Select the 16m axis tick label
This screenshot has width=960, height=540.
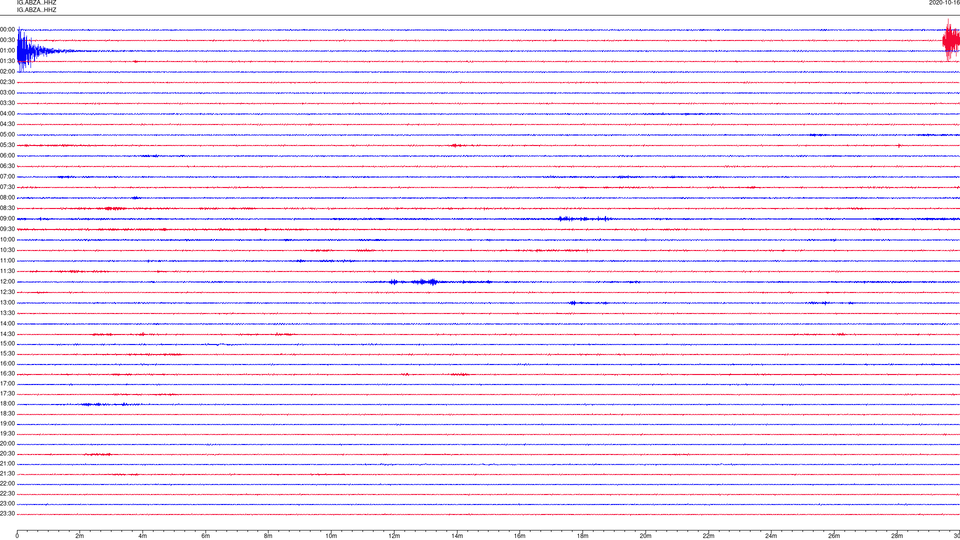(x=520, y=536)
